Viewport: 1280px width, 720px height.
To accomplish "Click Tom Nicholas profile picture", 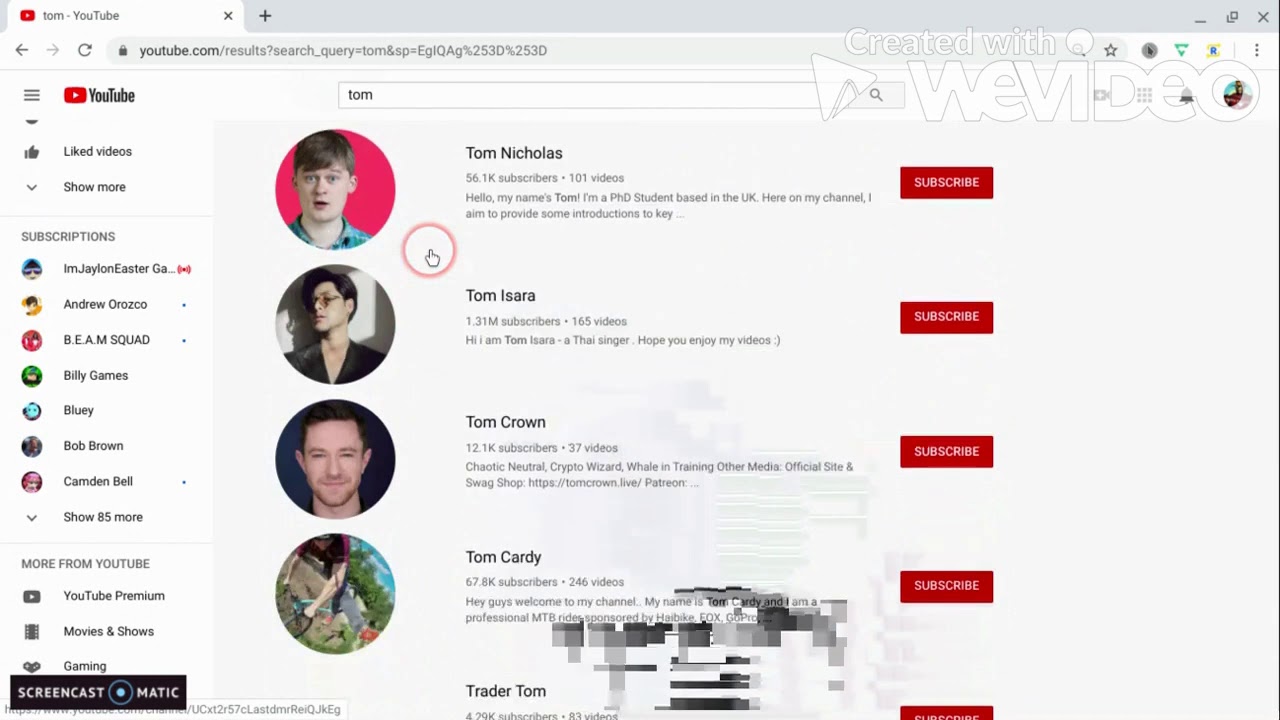I will click(x=335, y=189).
